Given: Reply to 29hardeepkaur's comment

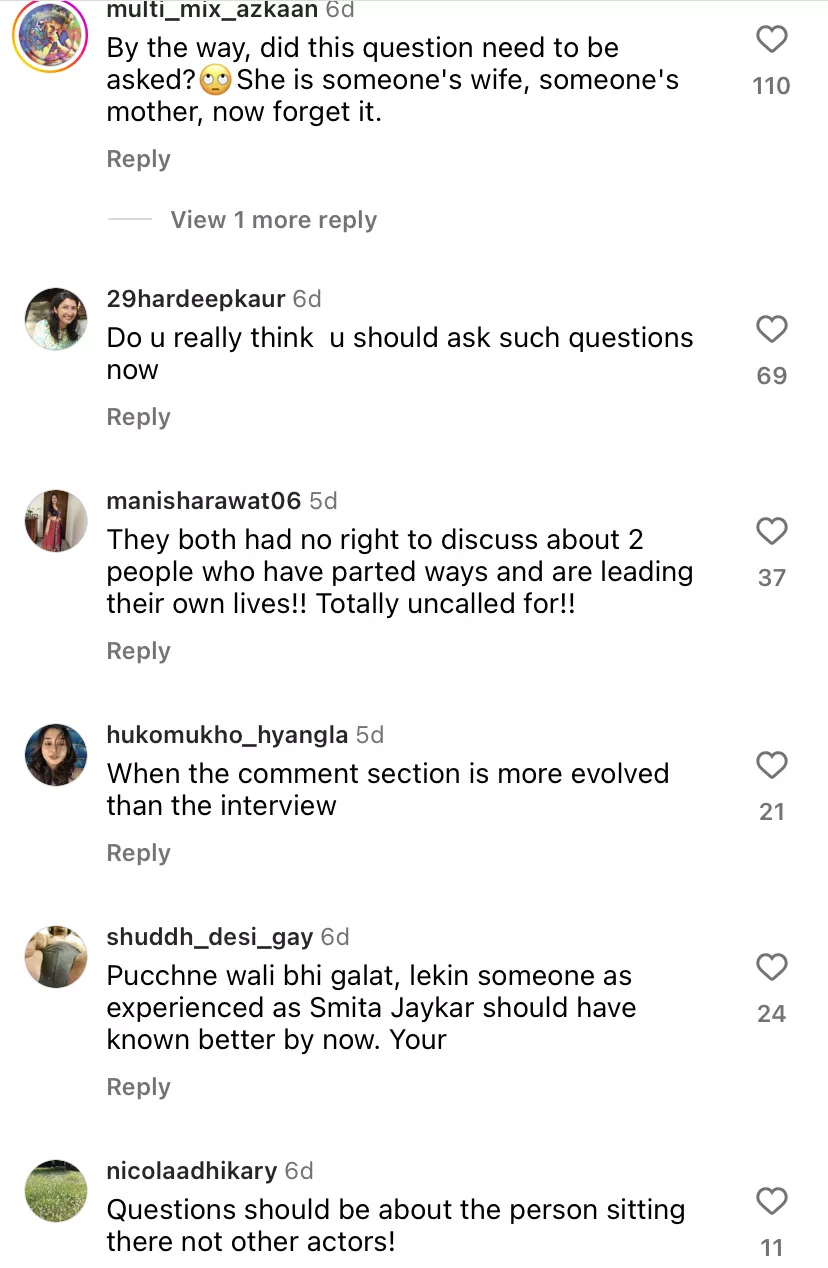Looking at the screenshot, I should pos(138,417).
